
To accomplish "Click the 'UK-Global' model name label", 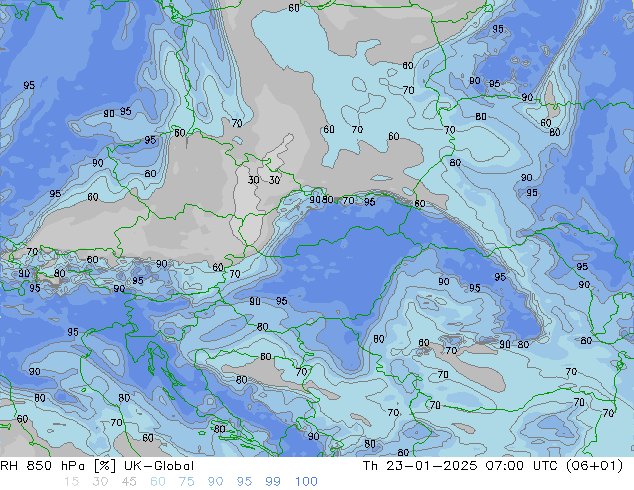I will (x=159, y=466).
